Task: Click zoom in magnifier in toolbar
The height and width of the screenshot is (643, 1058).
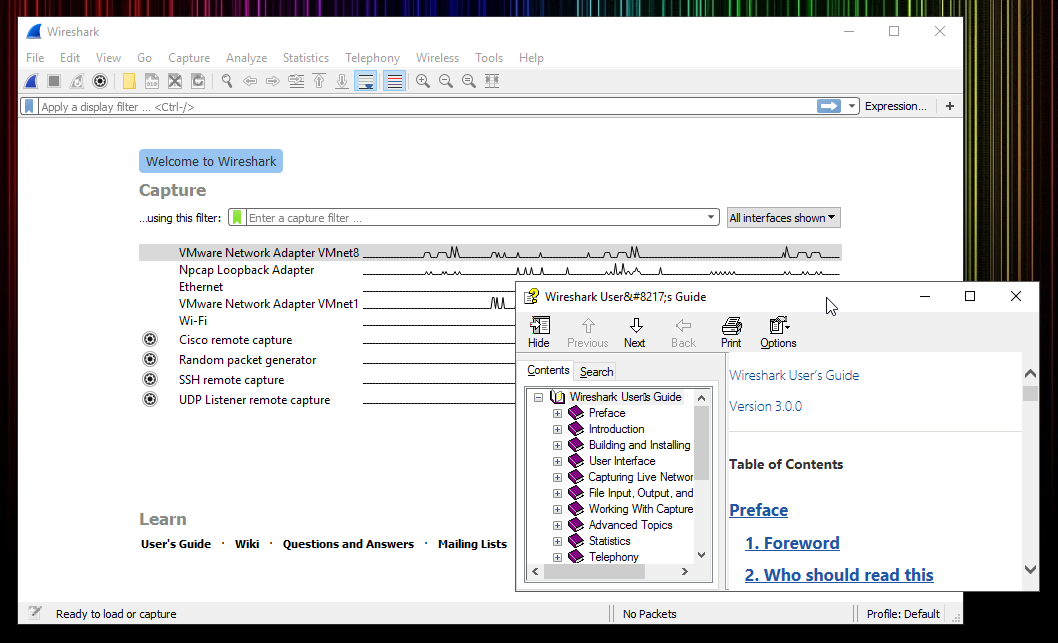Action: [423, 81]
